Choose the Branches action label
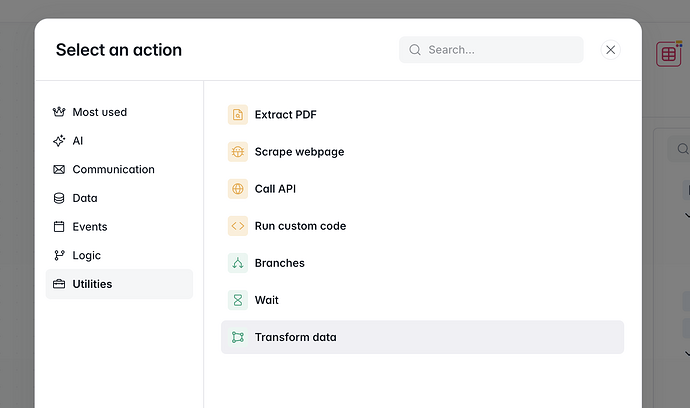Screen dimensions: 690x408 click(279, 263)
